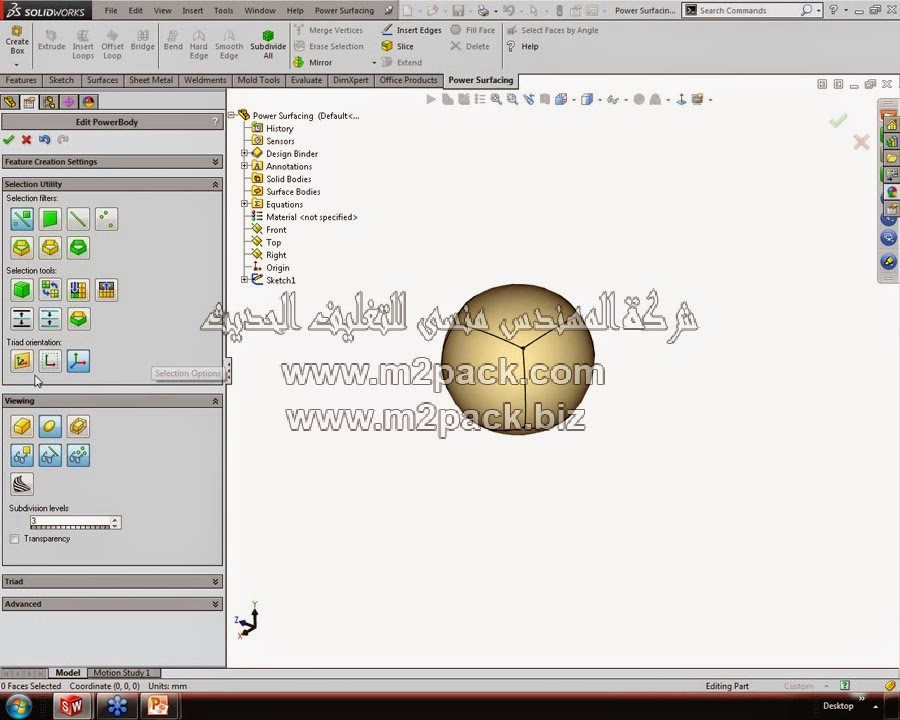
Task: Activate the Offset Loop tool
Action: click(x=112, y=45)
